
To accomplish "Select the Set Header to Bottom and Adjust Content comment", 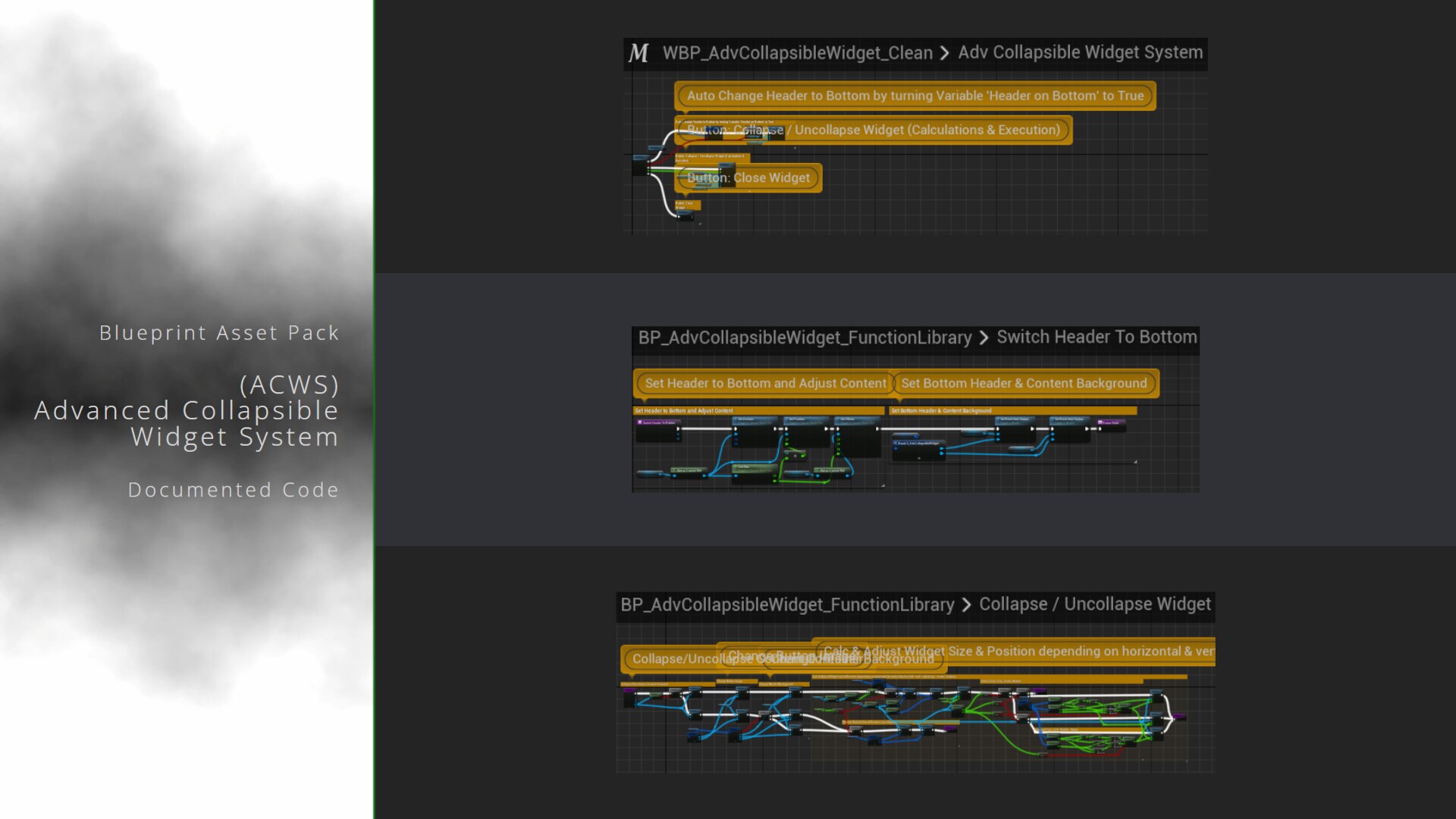I will click(764, 384).
